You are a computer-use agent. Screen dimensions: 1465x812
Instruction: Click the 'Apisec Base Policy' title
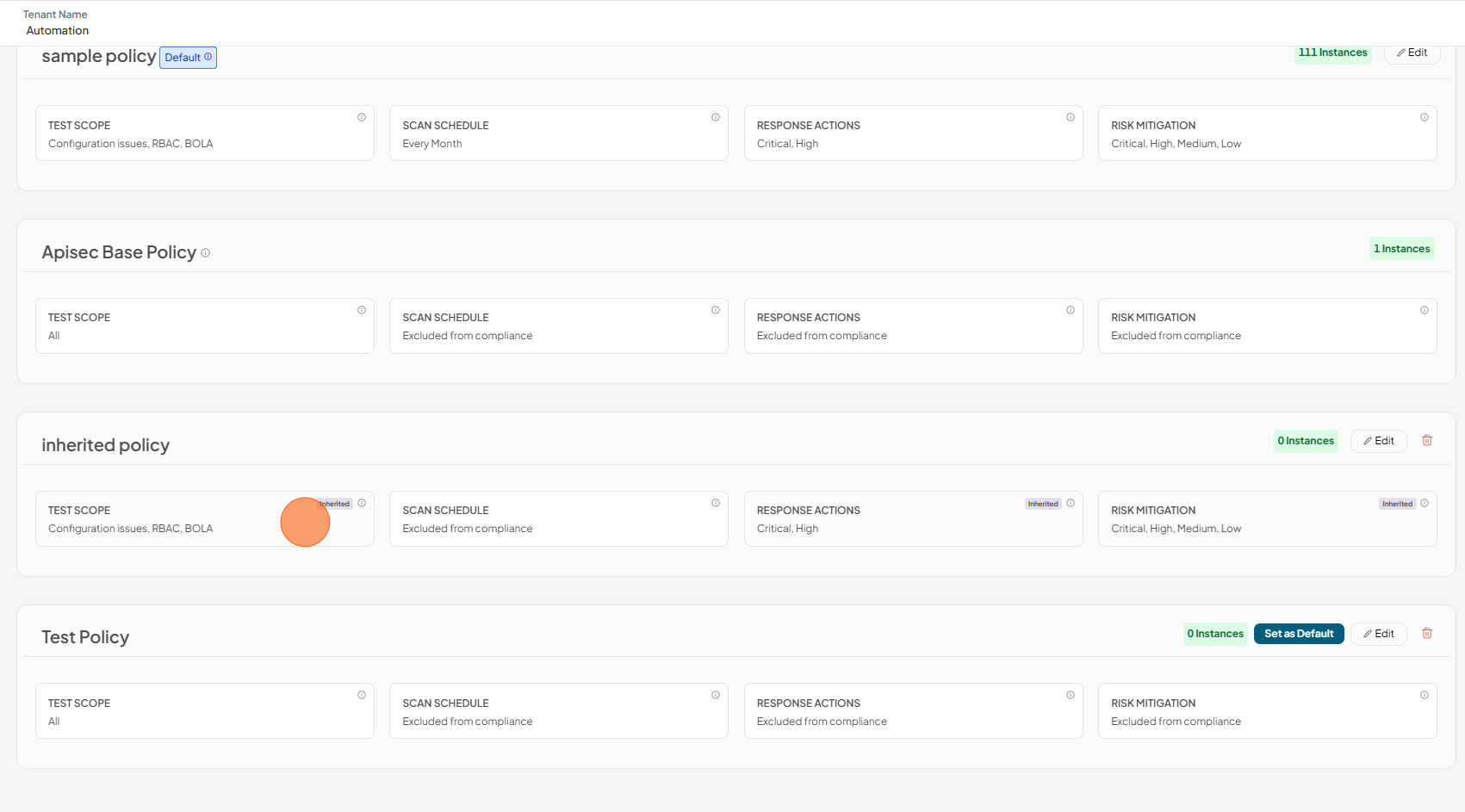coord(119,252)
